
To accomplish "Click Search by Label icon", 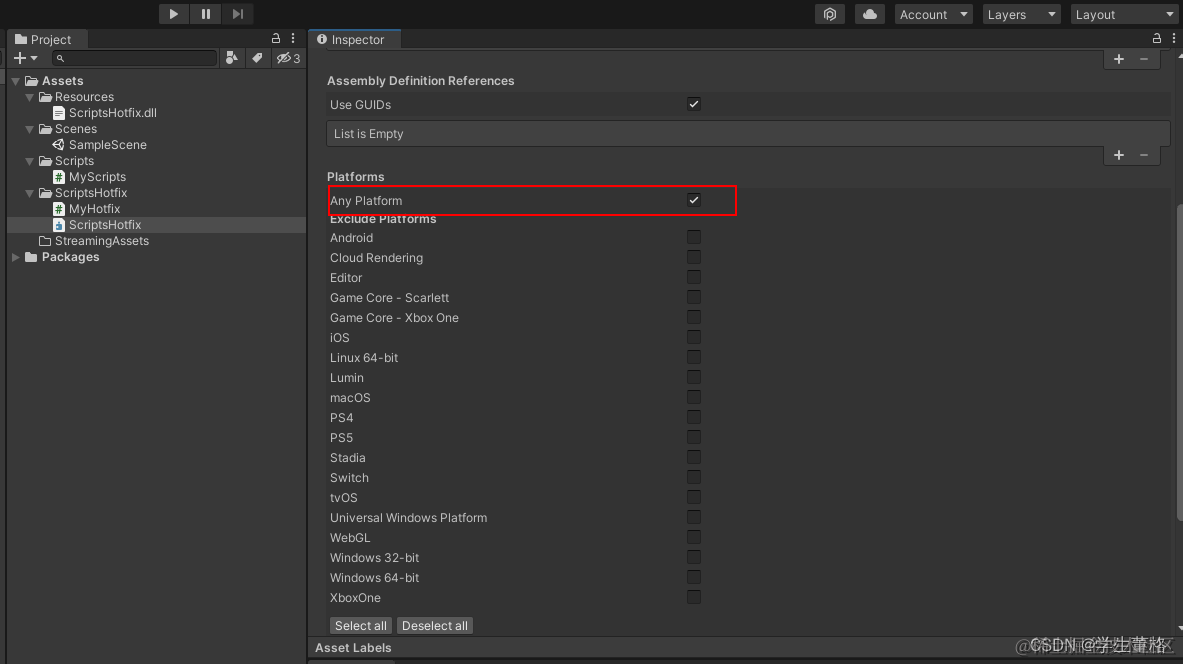I will (257, 58).
